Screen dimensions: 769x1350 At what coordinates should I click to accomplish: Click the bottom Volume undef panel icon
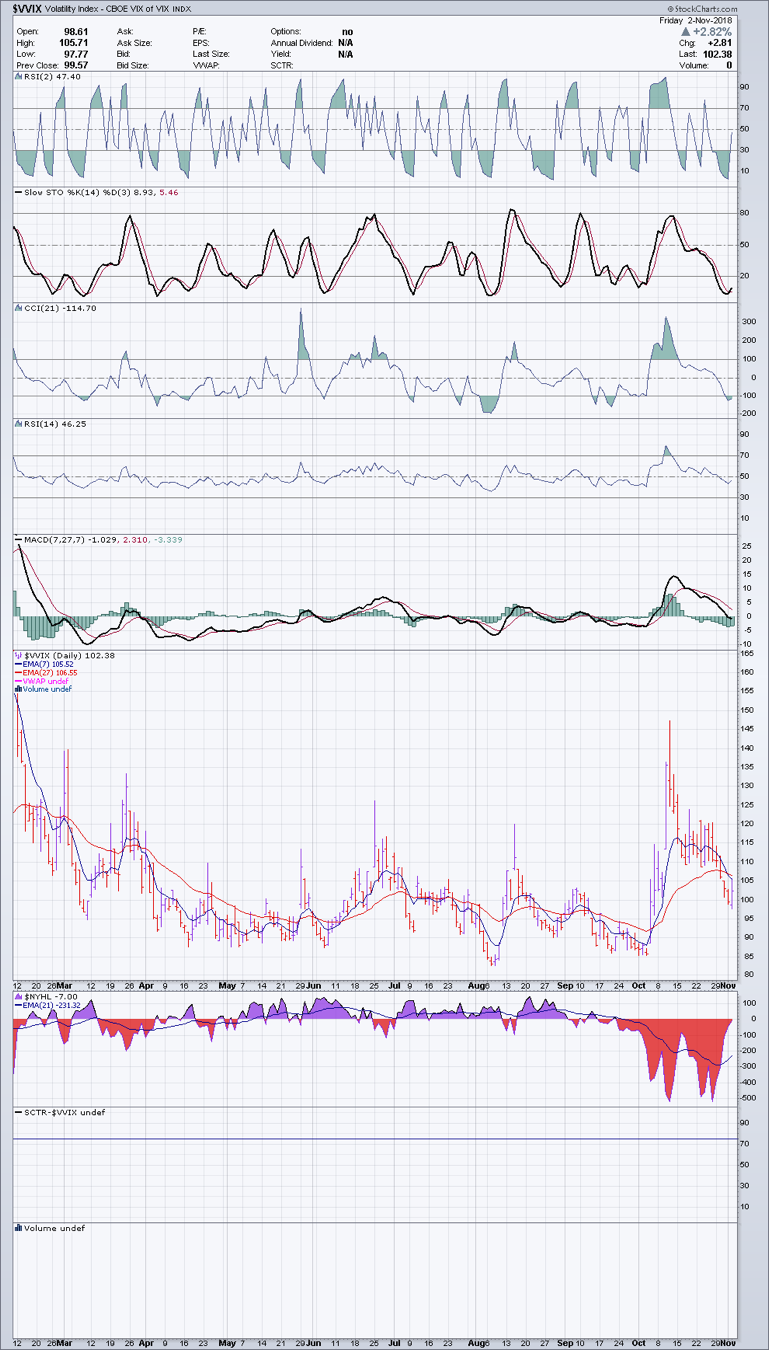click(19, 1227)
